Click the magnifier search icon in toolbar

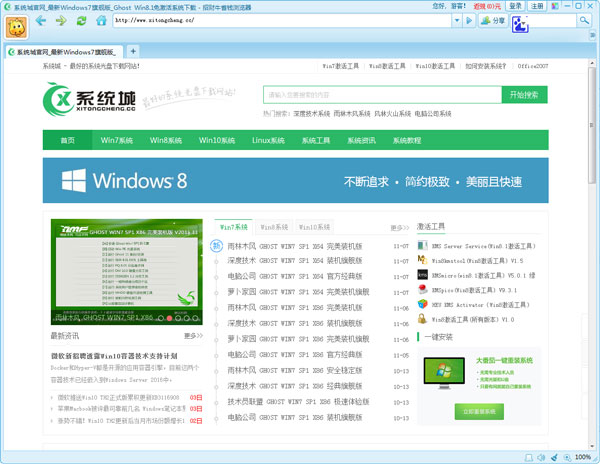tap(584, 21)
